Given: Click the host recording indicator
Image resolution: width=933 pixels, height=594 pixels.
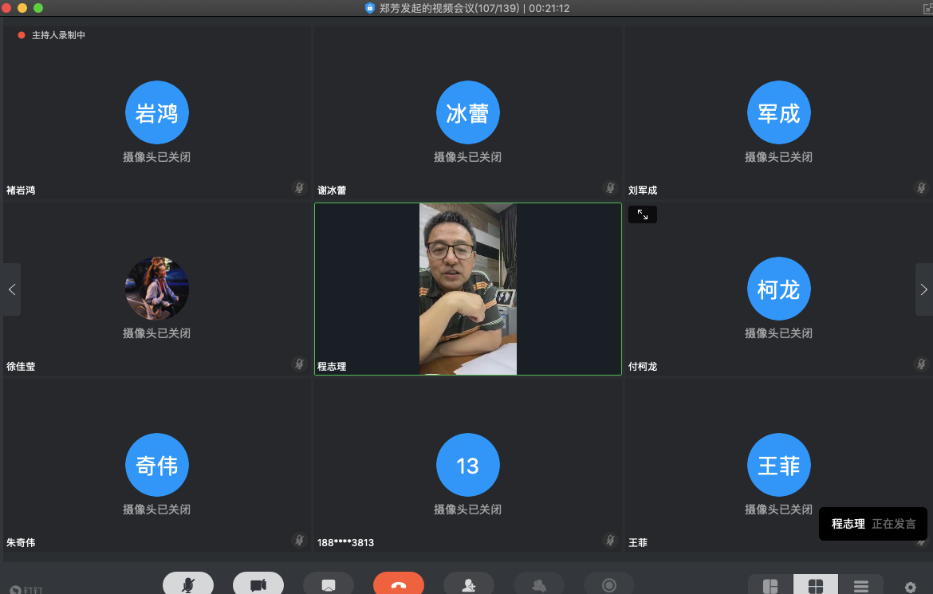Looking at the screenshot, I should click(x=52, y=35).
